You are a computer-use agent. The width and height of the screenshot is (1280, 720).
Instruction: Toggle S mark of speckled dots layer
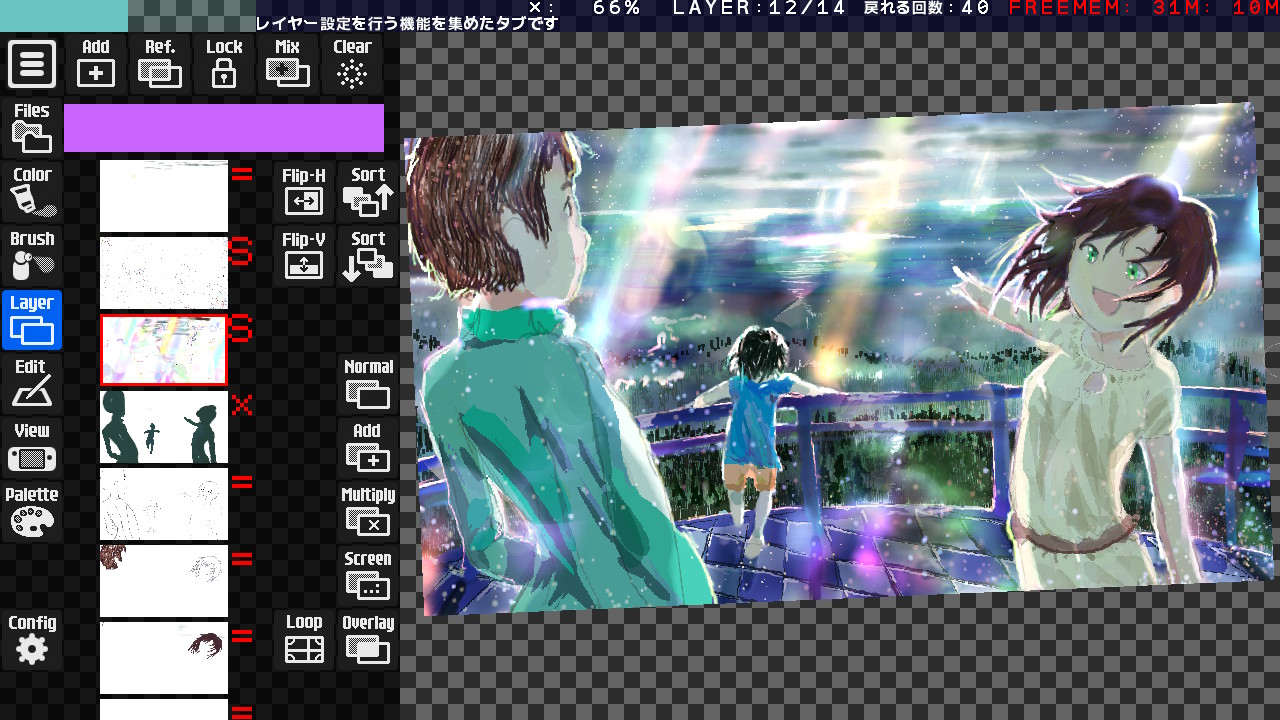coord(241,251)
